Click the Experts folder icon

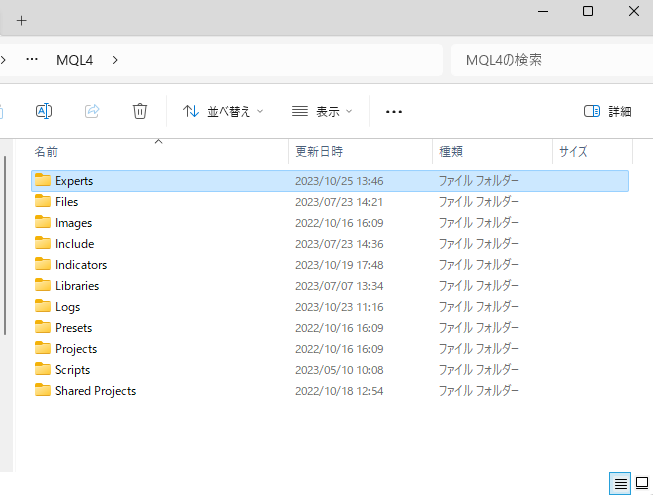point(43,181)
